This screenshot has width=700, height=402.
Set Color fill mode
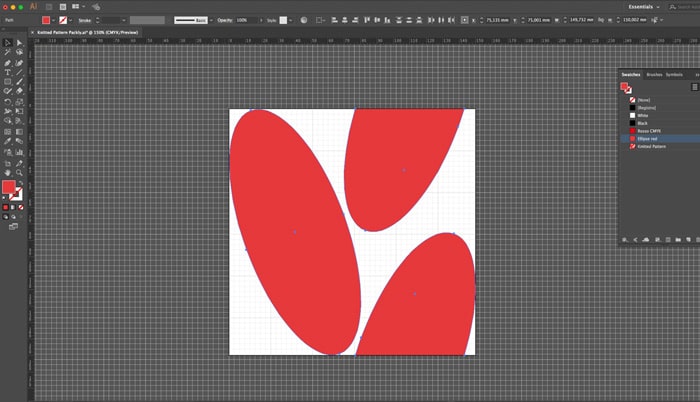tap(5, 207)
